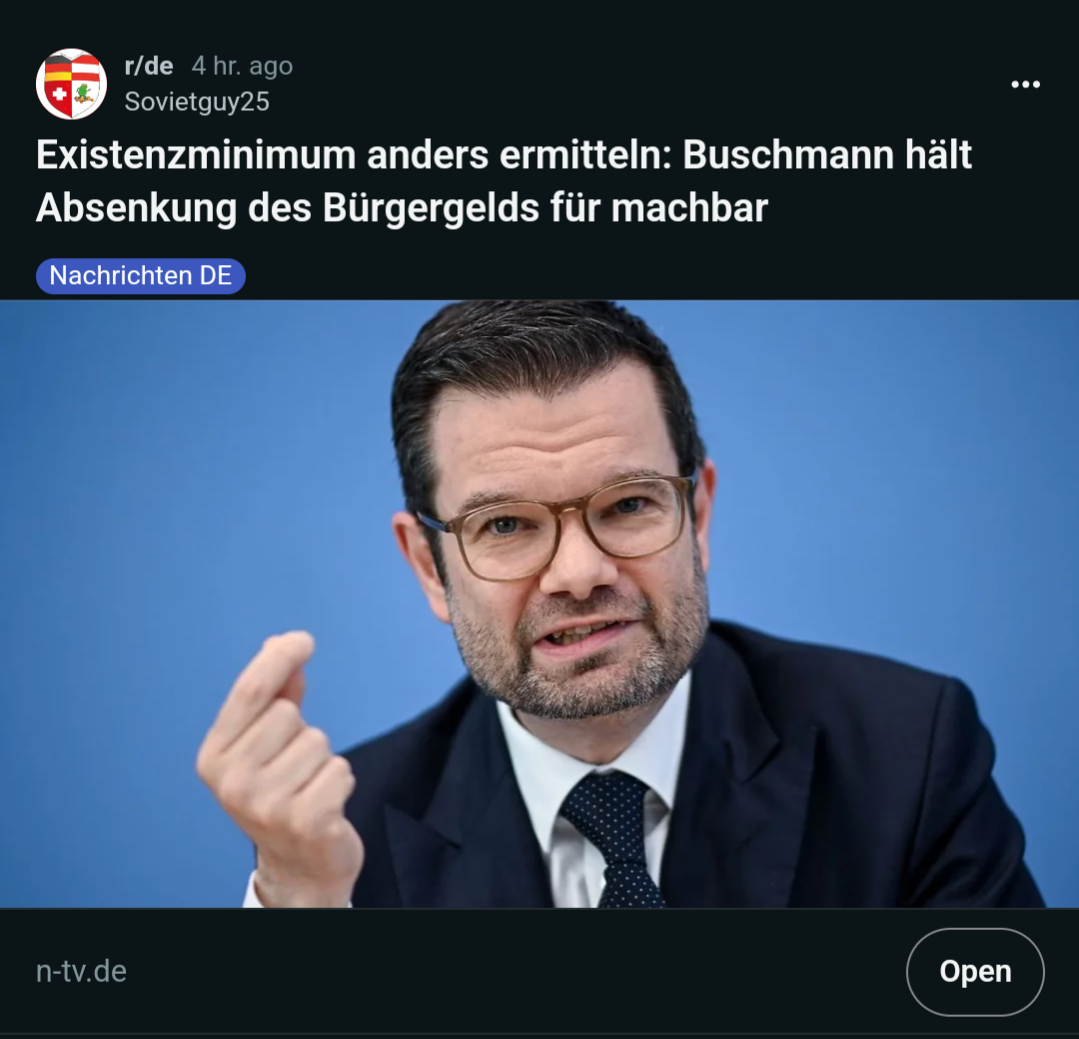
Task: Open the n-tv.de source link
Action: click(81, 972)
